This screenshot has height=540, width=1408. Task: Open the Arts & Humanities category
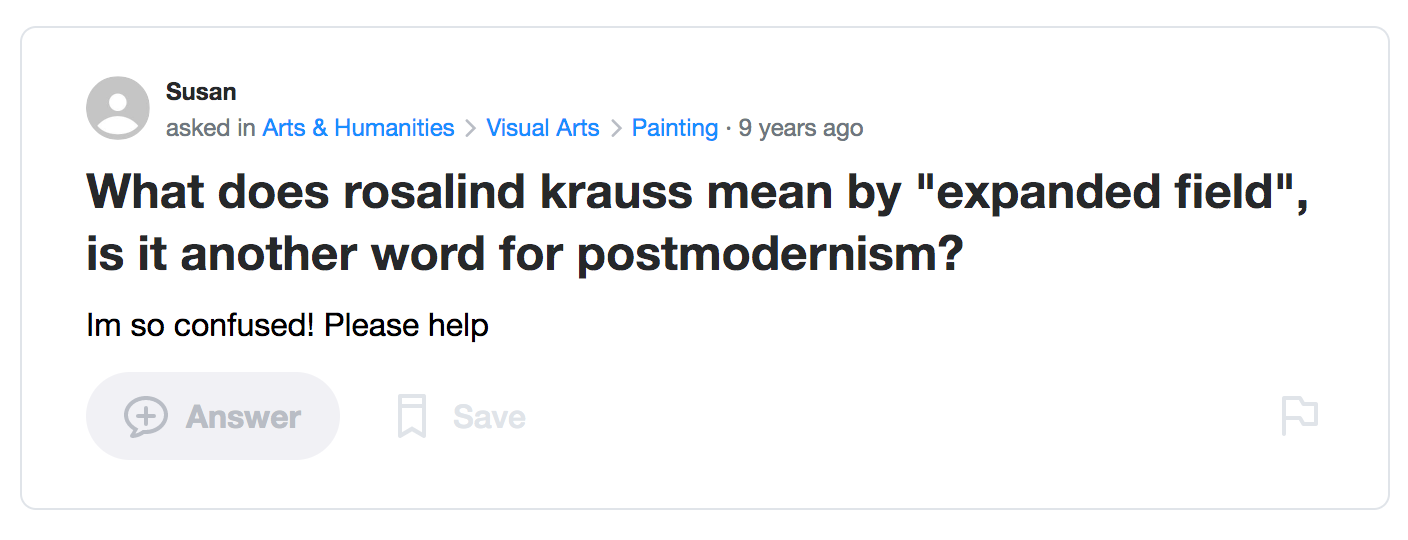tap(358, 128)
